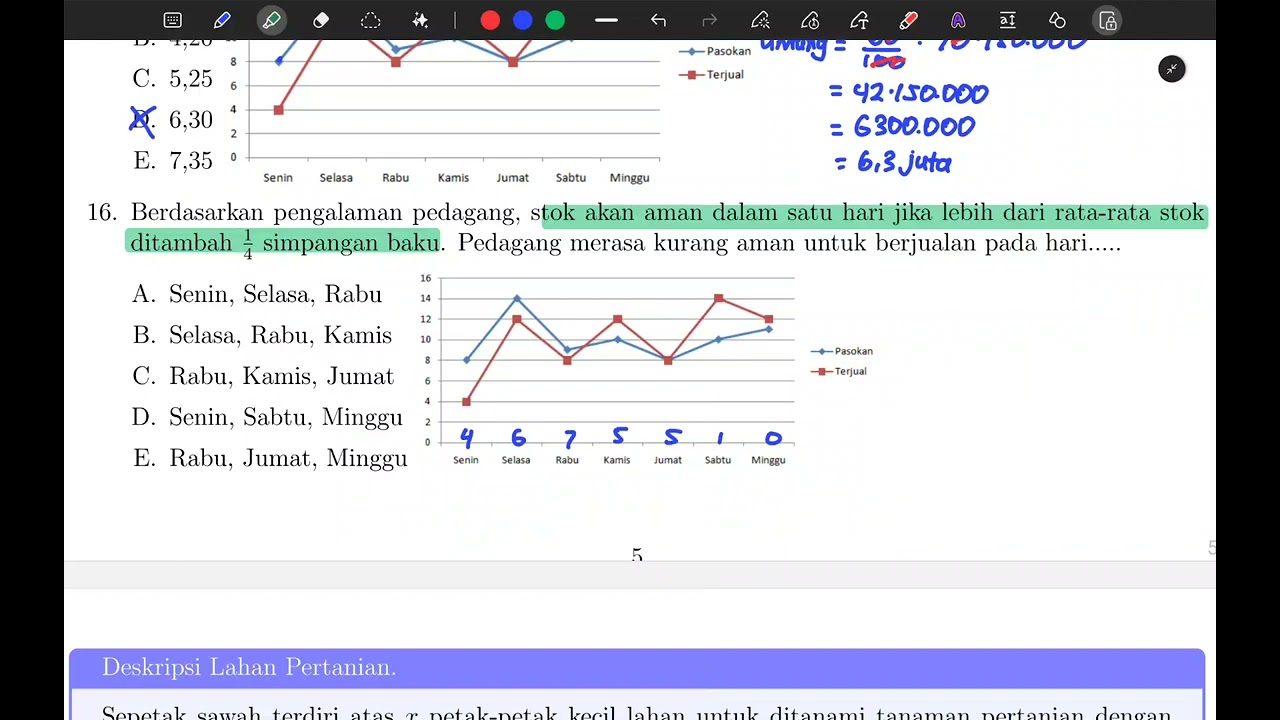Select the pen-with-sparkle handwriting tool
The width and height of the screenshot is (1280, 720).
point(760,20)
